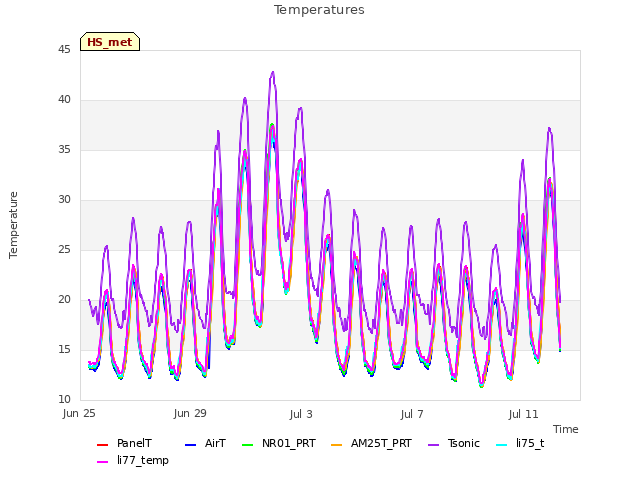This screenshot has height=480, width=640.
Task: Click the 10 y-axis tick label
Action: (x=64, y=399)
